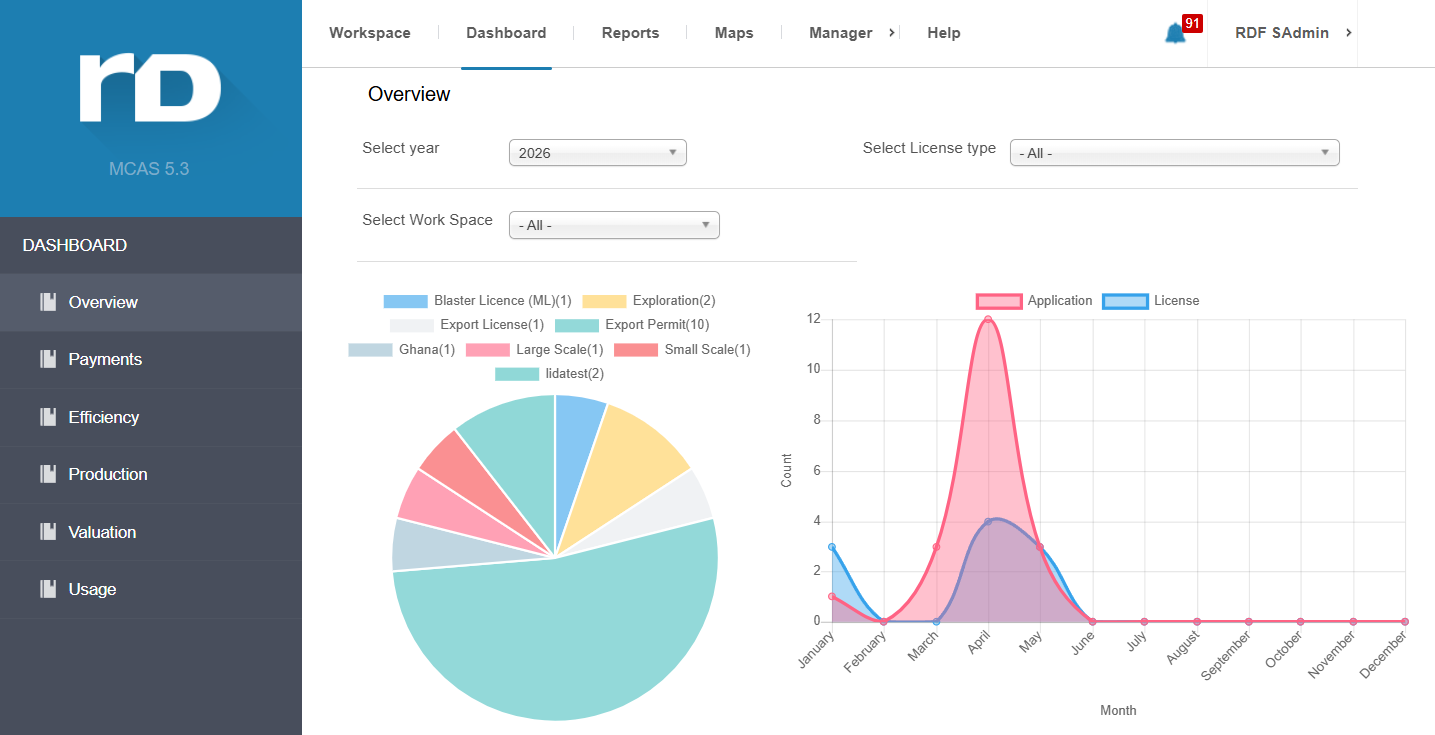Open RDF SAdmin account menu
Image resolution: width=1435 pixels, height=735 pixels.
1282,33
